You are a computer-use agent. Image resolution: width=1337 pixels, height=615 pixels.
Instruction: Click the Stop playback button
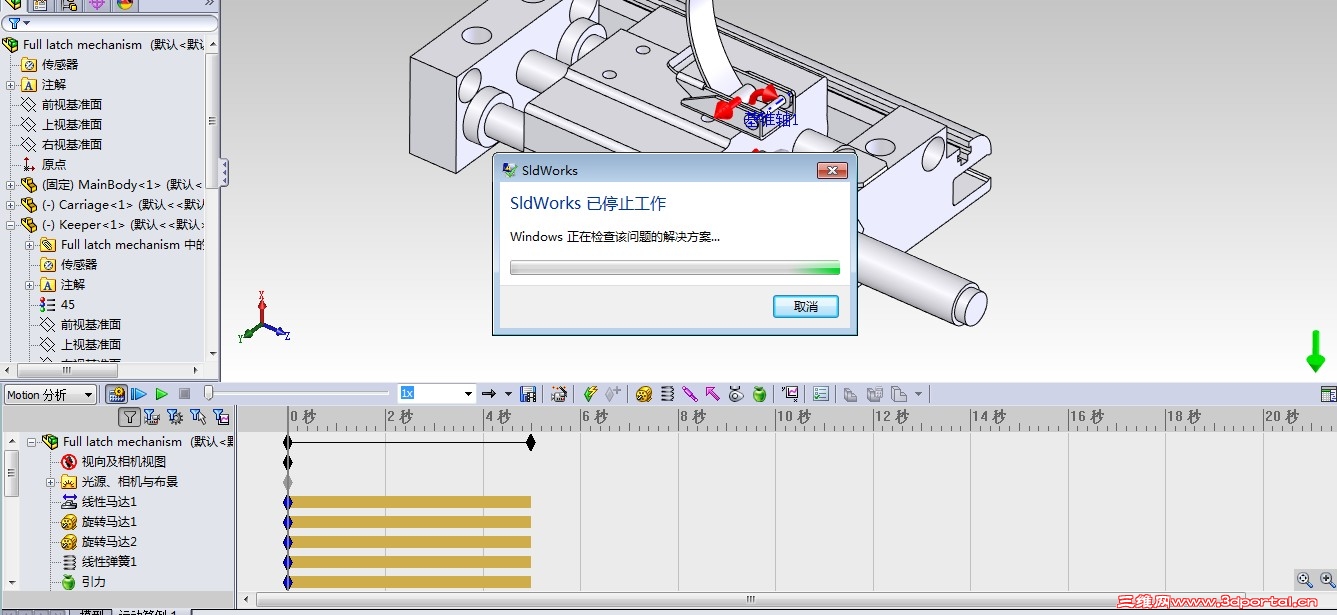184,394
